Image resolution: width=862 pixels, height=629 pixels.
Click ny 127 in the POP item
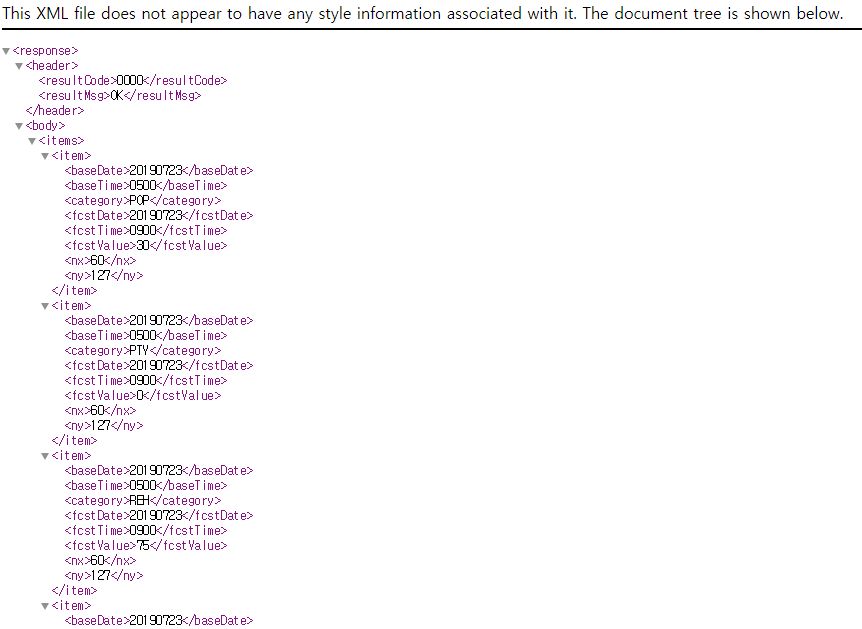coord(104,275)
